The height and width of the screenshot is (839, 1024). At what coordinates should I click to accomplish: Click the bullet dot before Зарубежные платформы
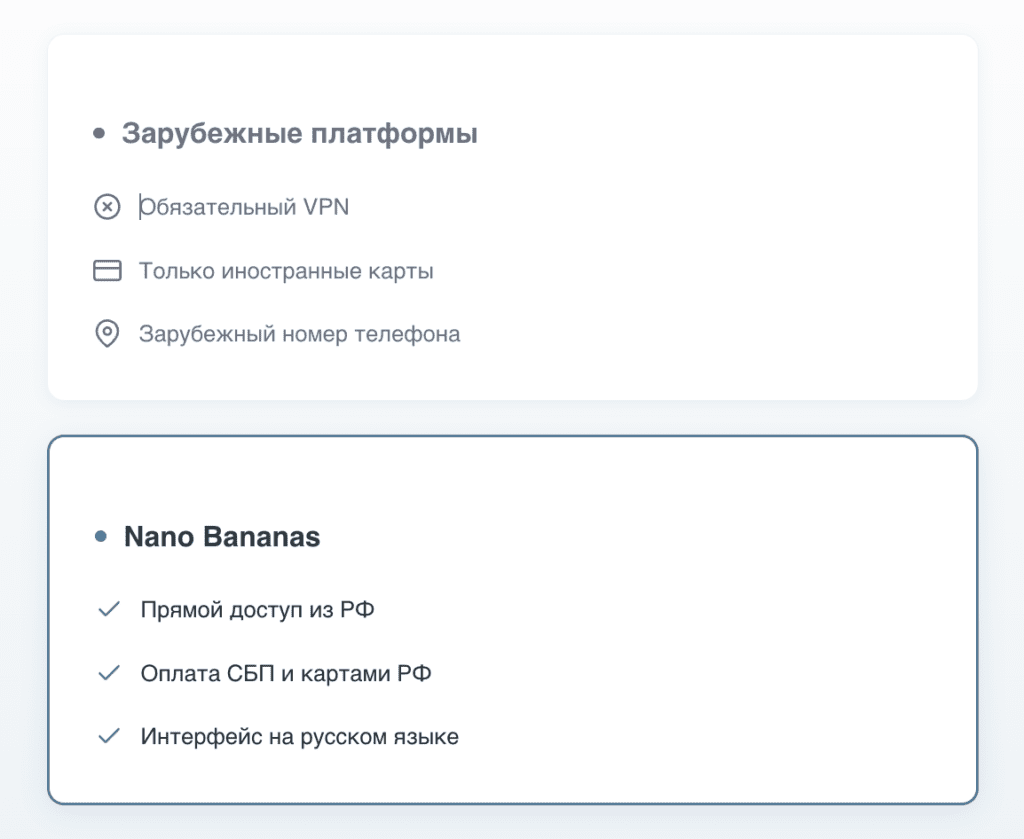pyautogui.click(x=99, y=133)
